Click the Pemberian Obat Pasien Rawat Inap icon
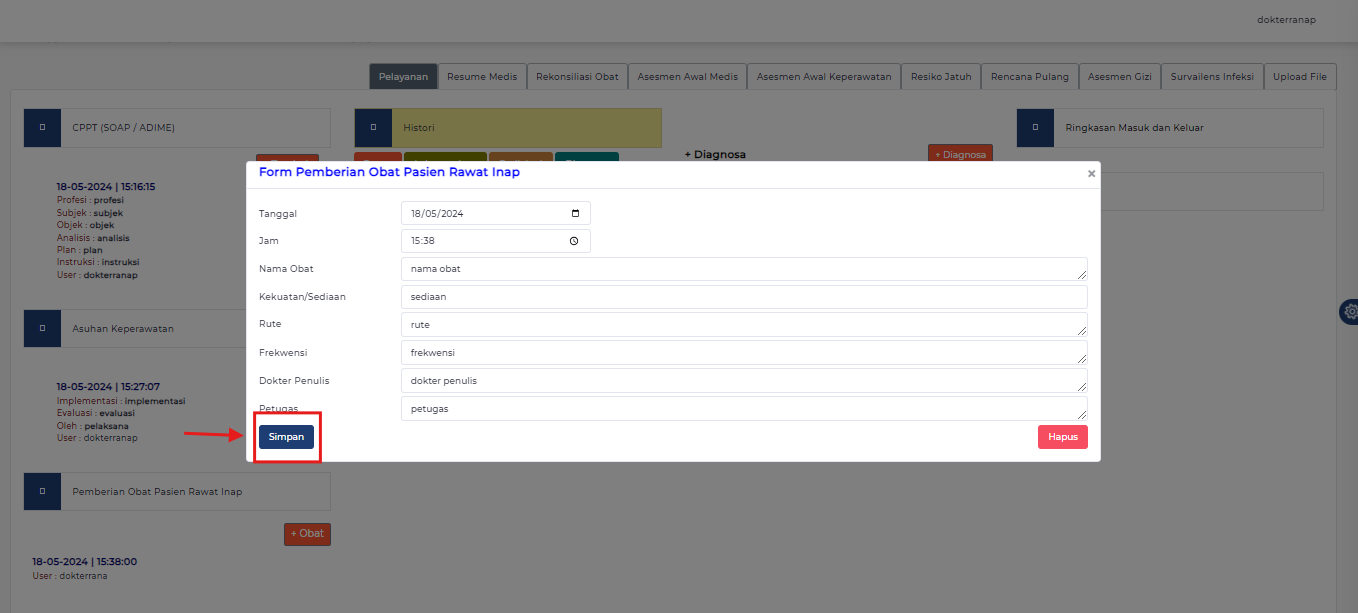This screenshot has height=613, width=1358. (x=42, y=491)
